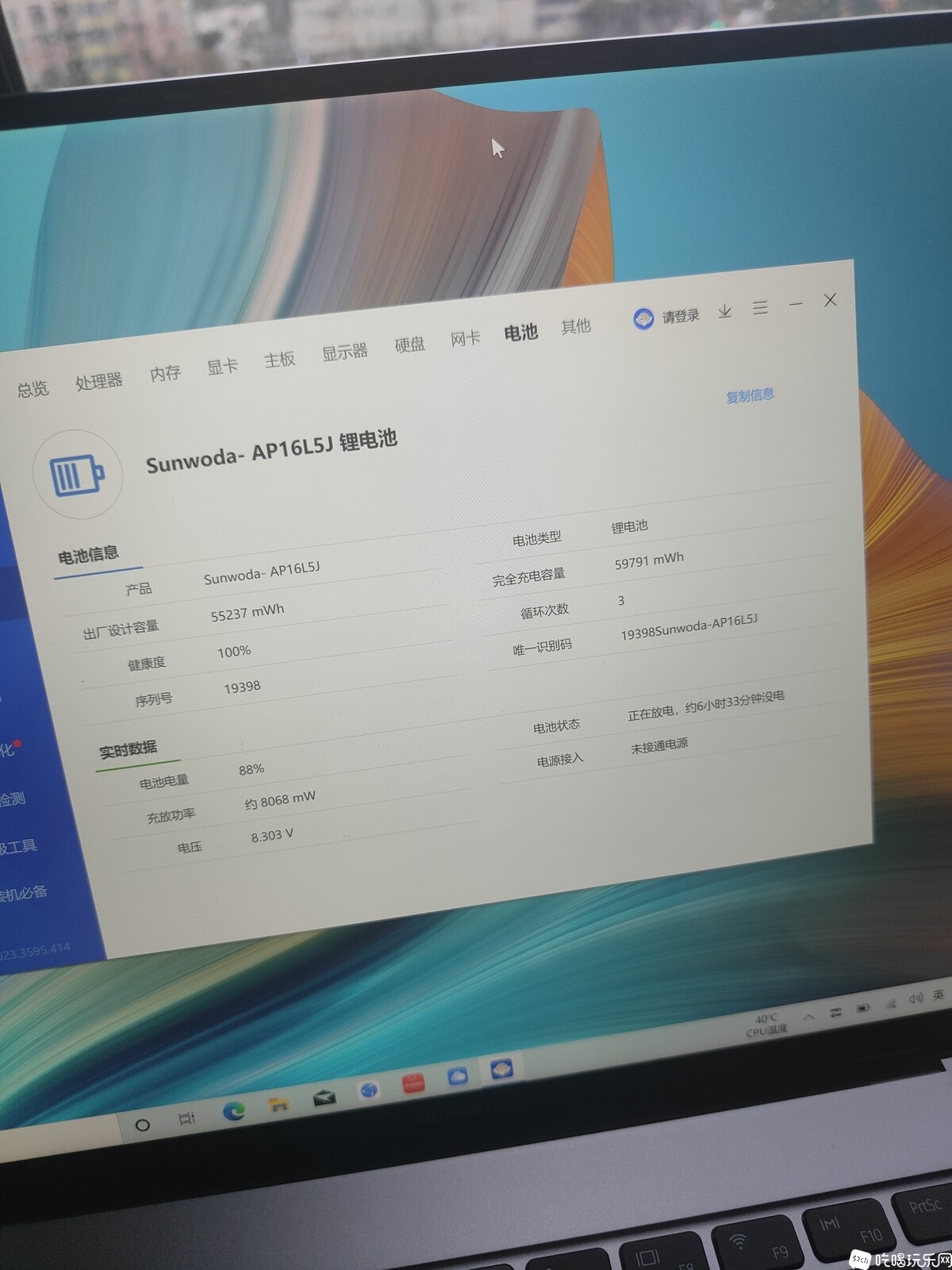Viewport: 952px width, 1270px height.
Task: Click the 100% health value
Action: [234, 652]
